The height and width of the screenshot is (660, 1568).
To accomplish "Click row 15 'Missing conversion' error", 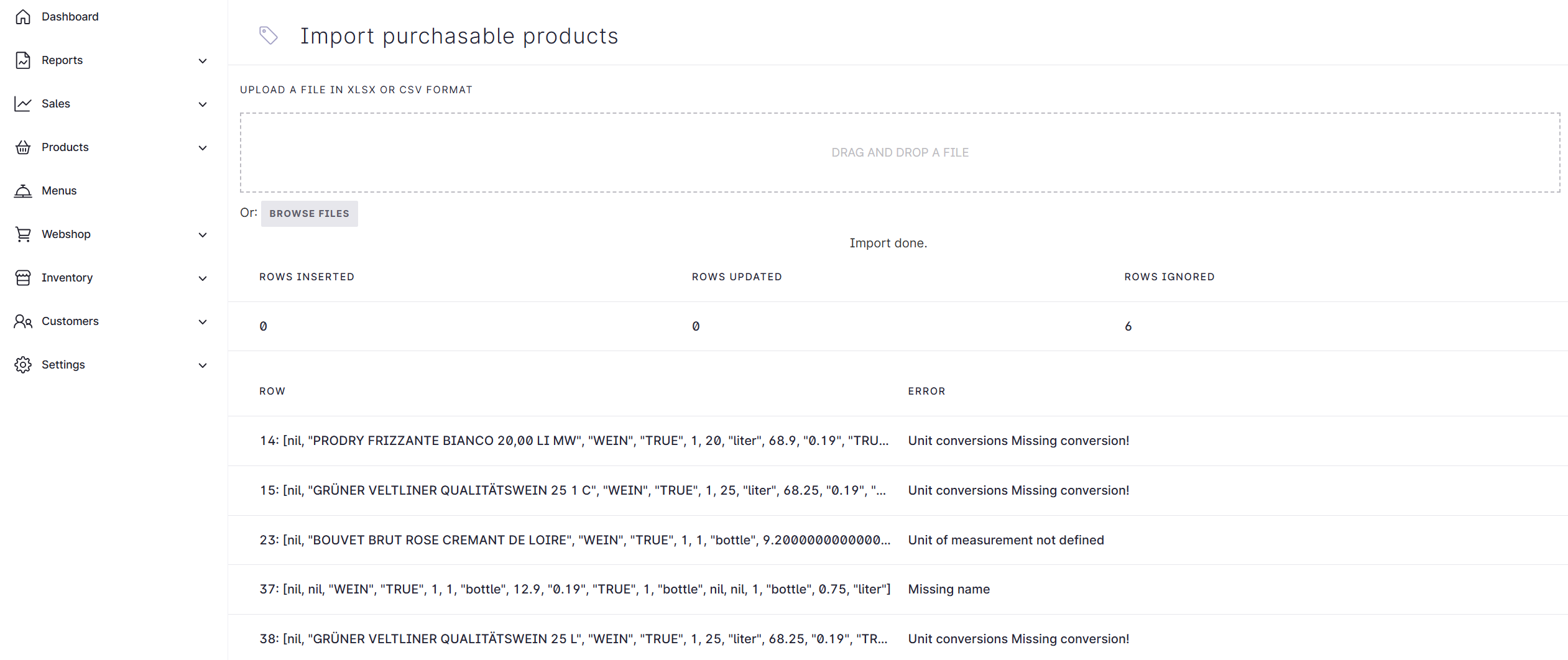I will tap(1018, 490).
